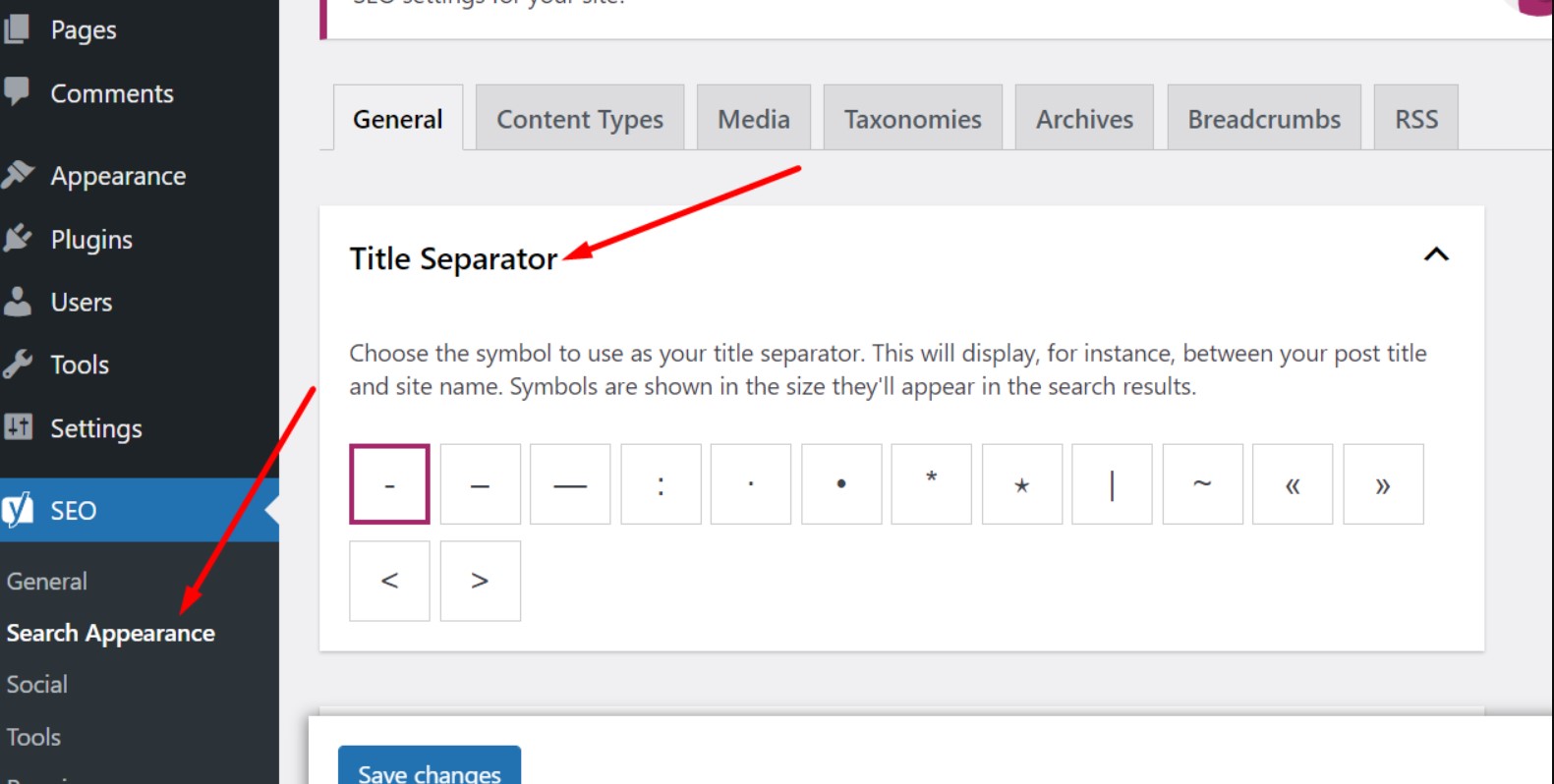Viewport: 1554px width, 784px height.
Task: Select the greater-than sign separator
Action: 480,581
